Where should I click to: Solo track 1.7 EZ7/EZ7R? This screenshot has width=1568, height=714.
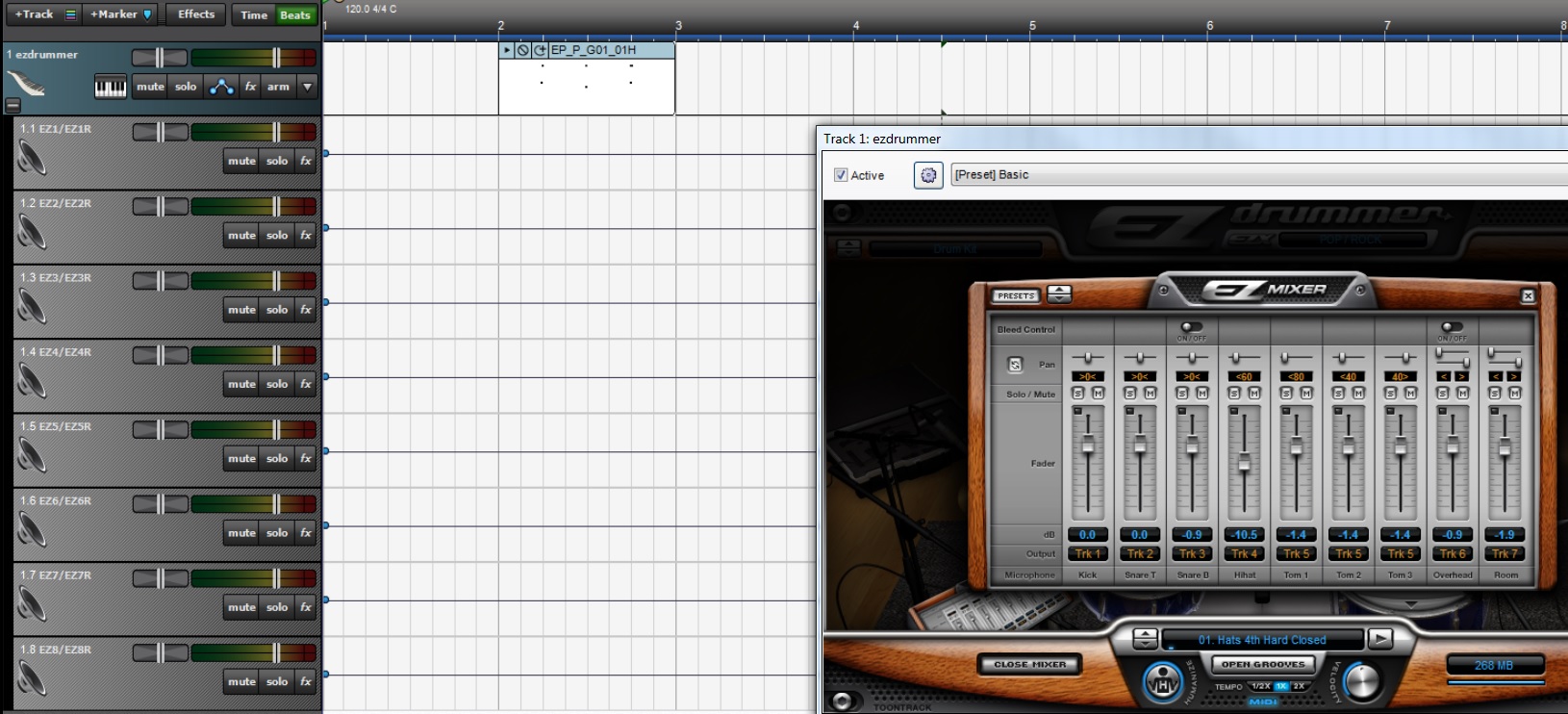[x=277, y=607]
